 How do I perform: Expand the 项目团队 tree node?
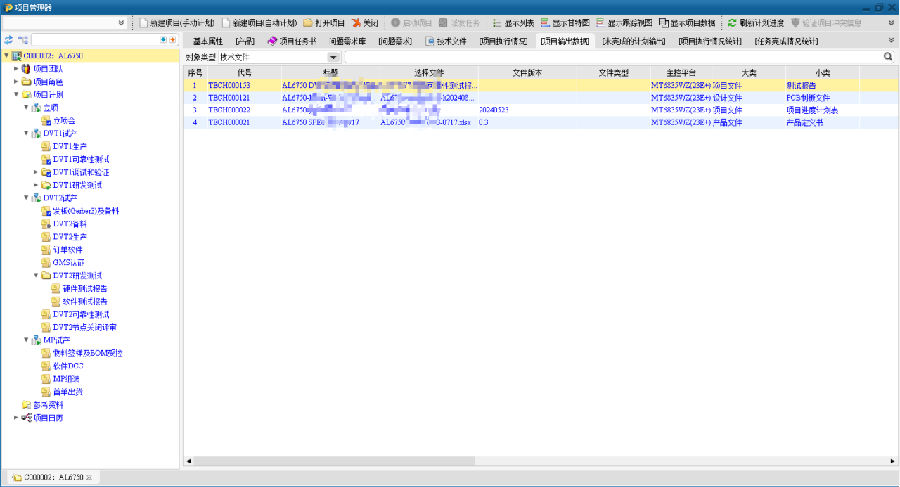click(16, 68)
